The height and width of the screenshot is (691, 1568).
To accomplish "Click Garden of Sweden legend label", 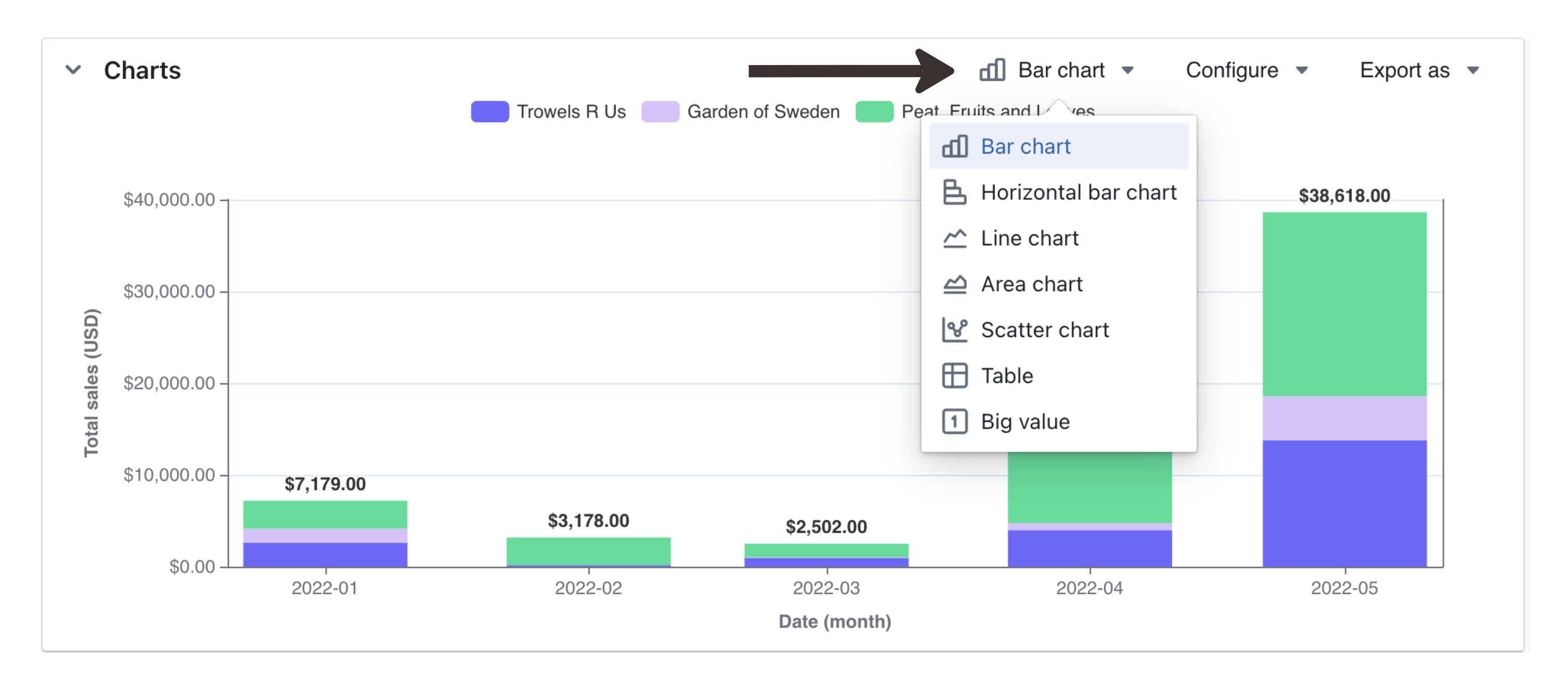I will tap(763, 111).
